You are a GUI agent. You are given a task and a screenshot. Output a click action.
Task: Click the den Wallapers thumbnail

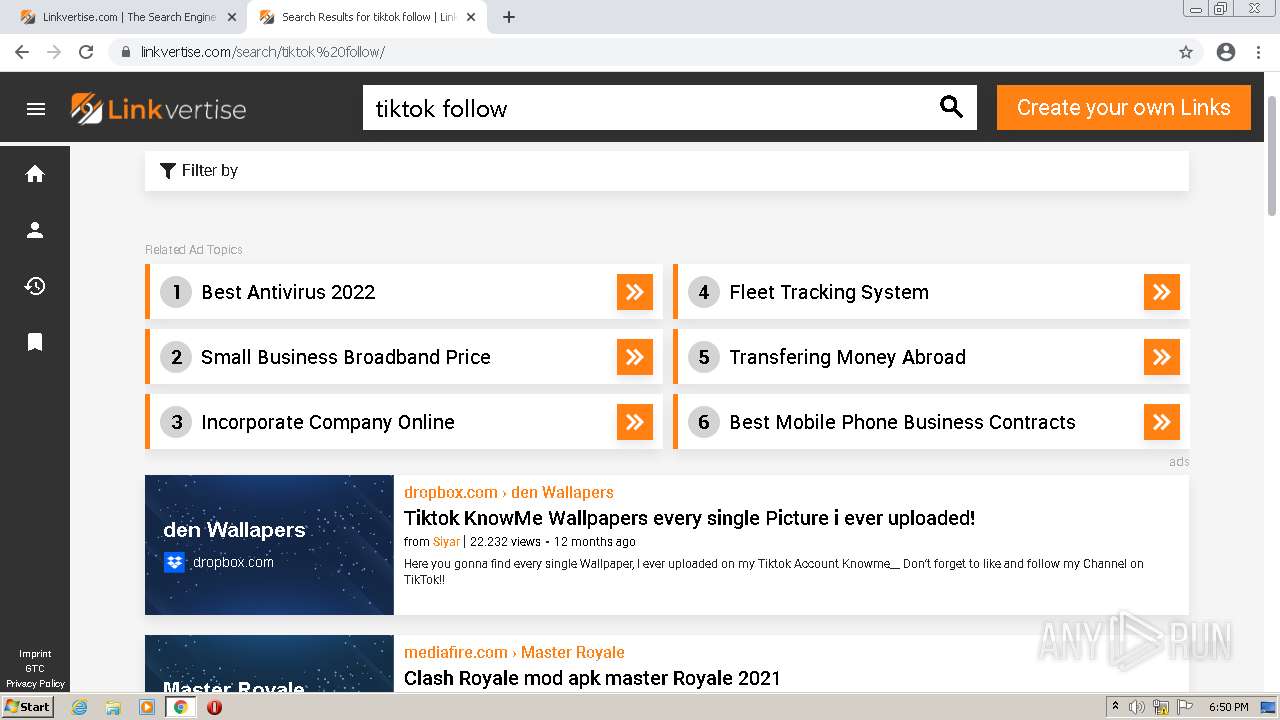point(269,545)
